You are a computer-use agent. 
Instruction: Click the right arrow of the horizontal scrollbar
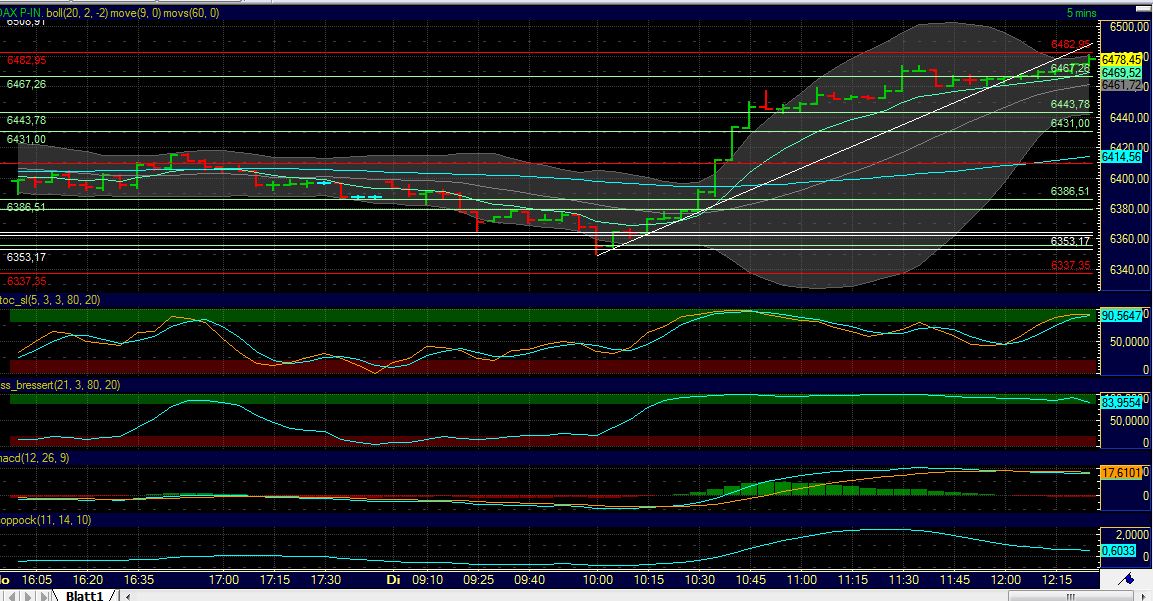[x=1142, y=595]
